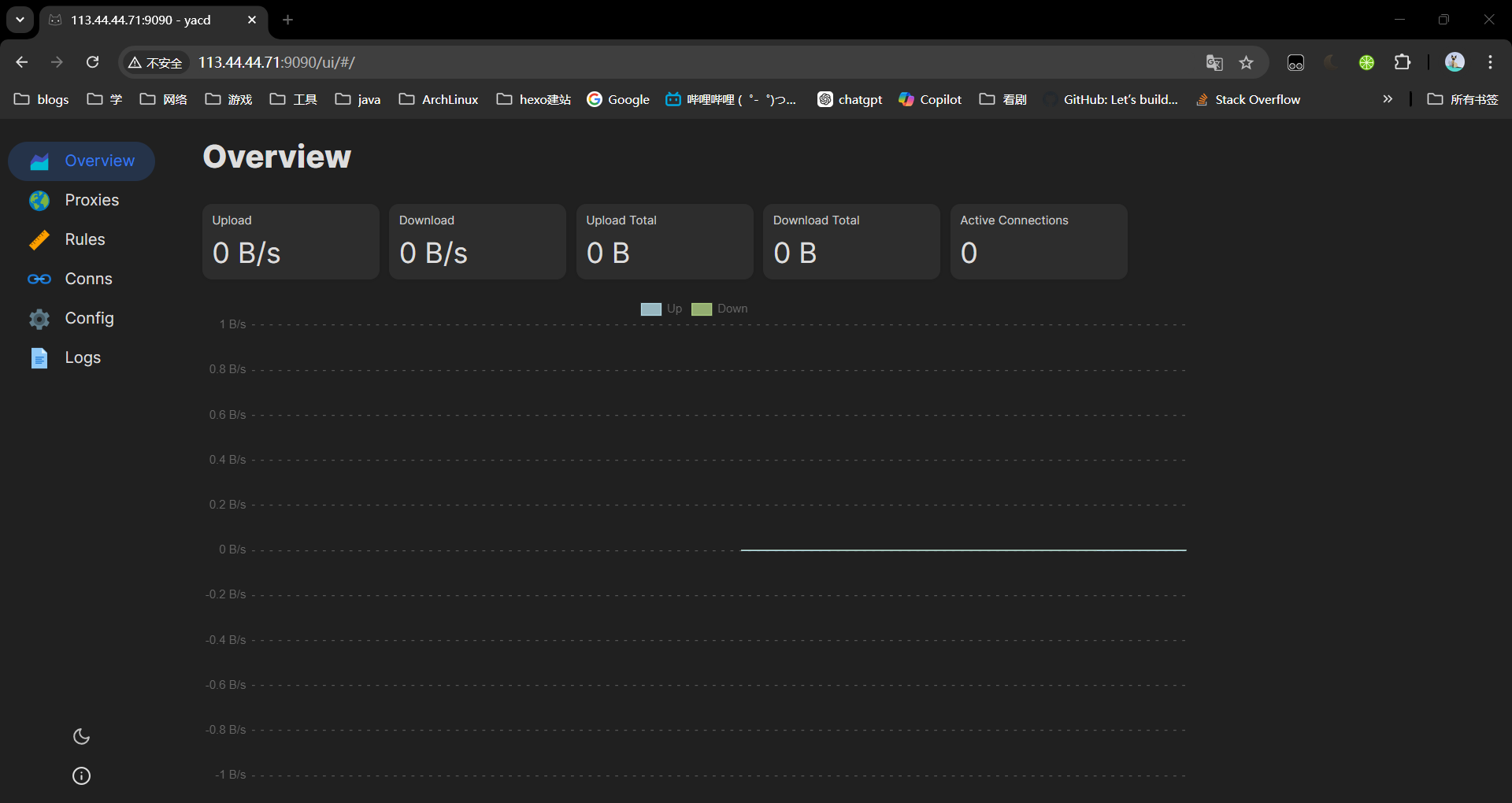Click the Active Connections card
Screen dimensions: 1512x803
1039,242
